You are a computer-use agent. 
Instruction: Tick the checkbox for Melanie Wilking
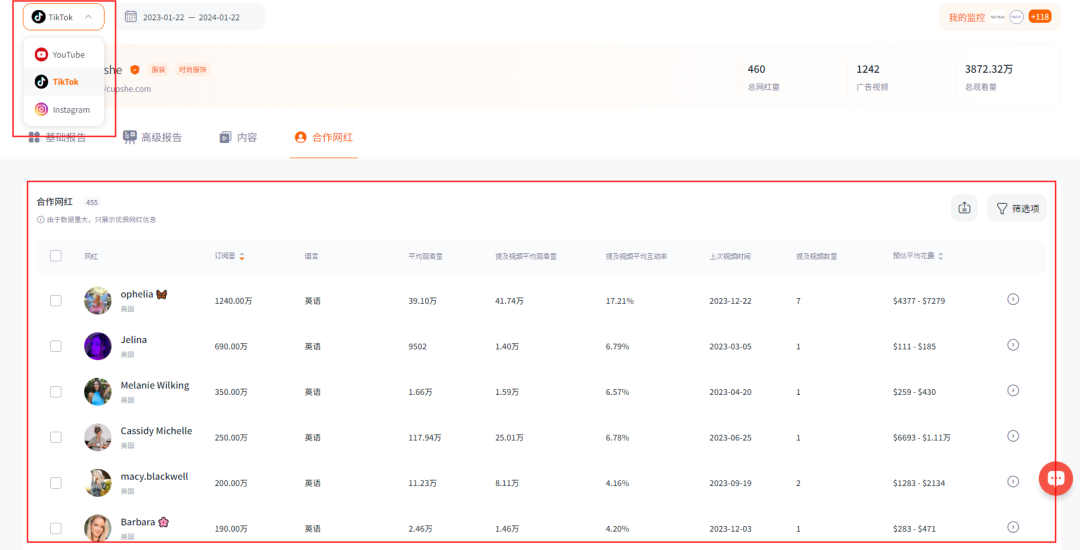pos(56,392)
